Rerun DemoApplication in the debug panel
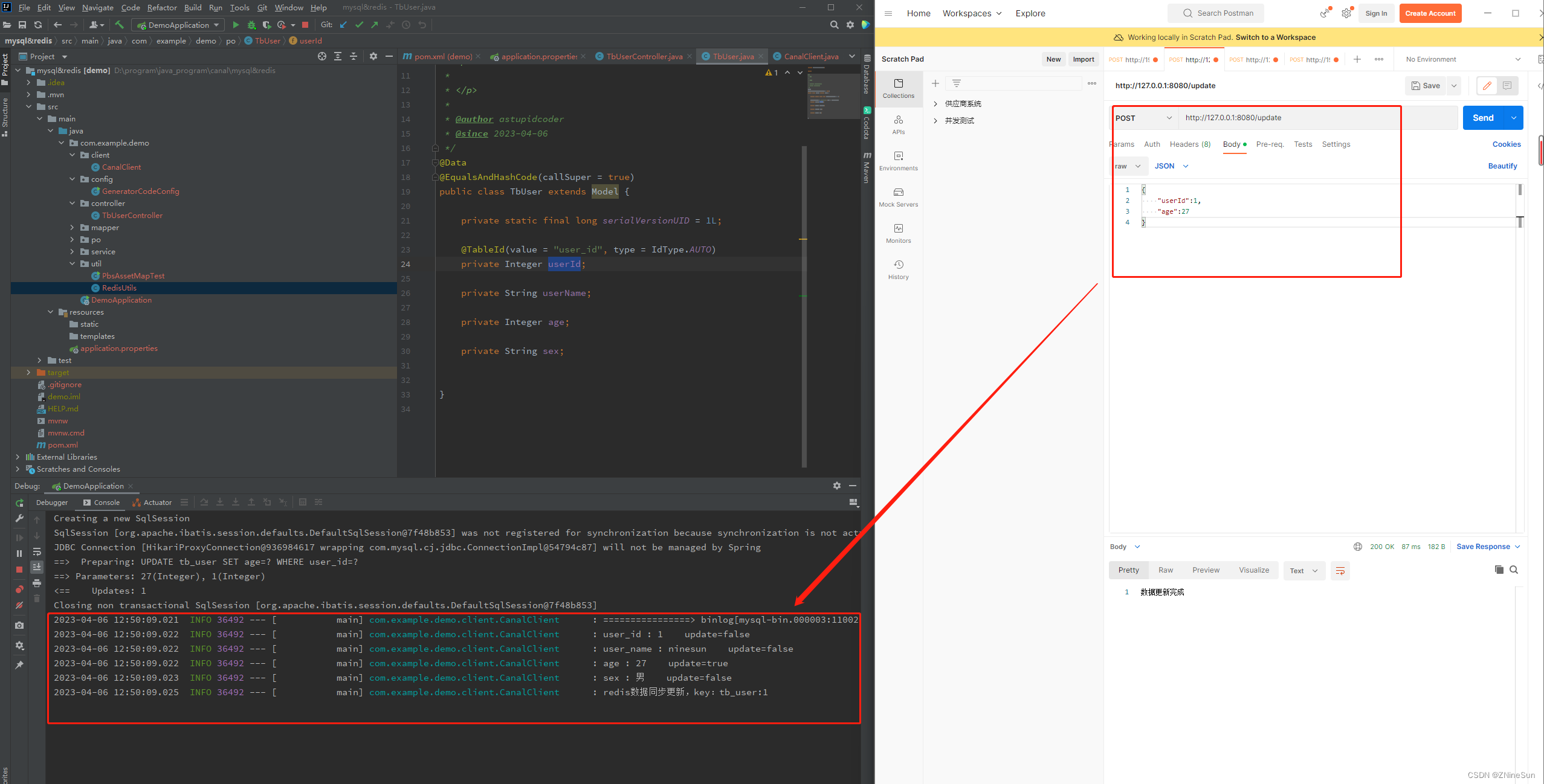 pyautogui.click(x=19, y=503)
